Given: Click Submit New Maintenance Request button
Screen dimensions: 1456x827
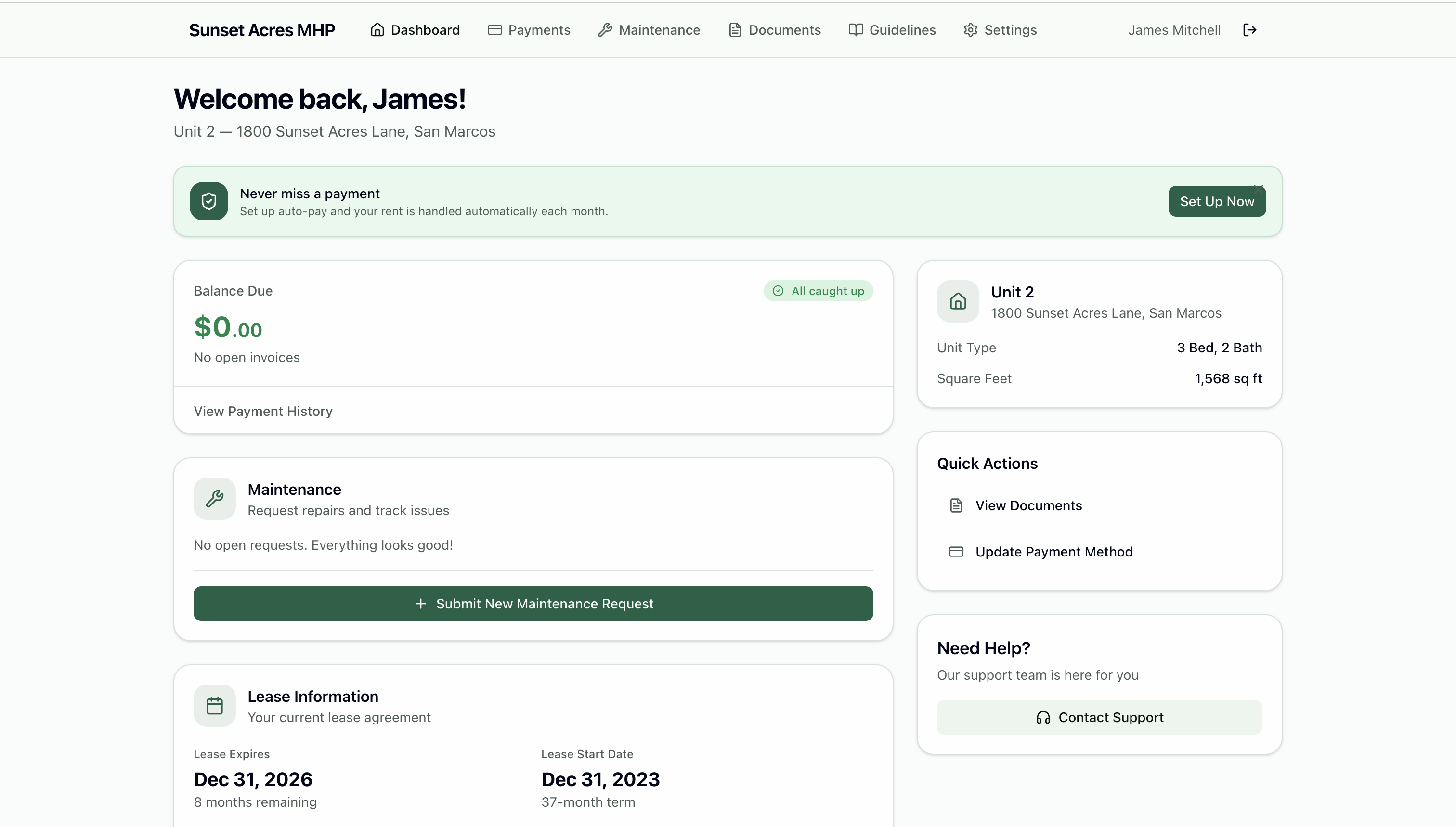Looking at the screenshot, I should click(533, 603).
